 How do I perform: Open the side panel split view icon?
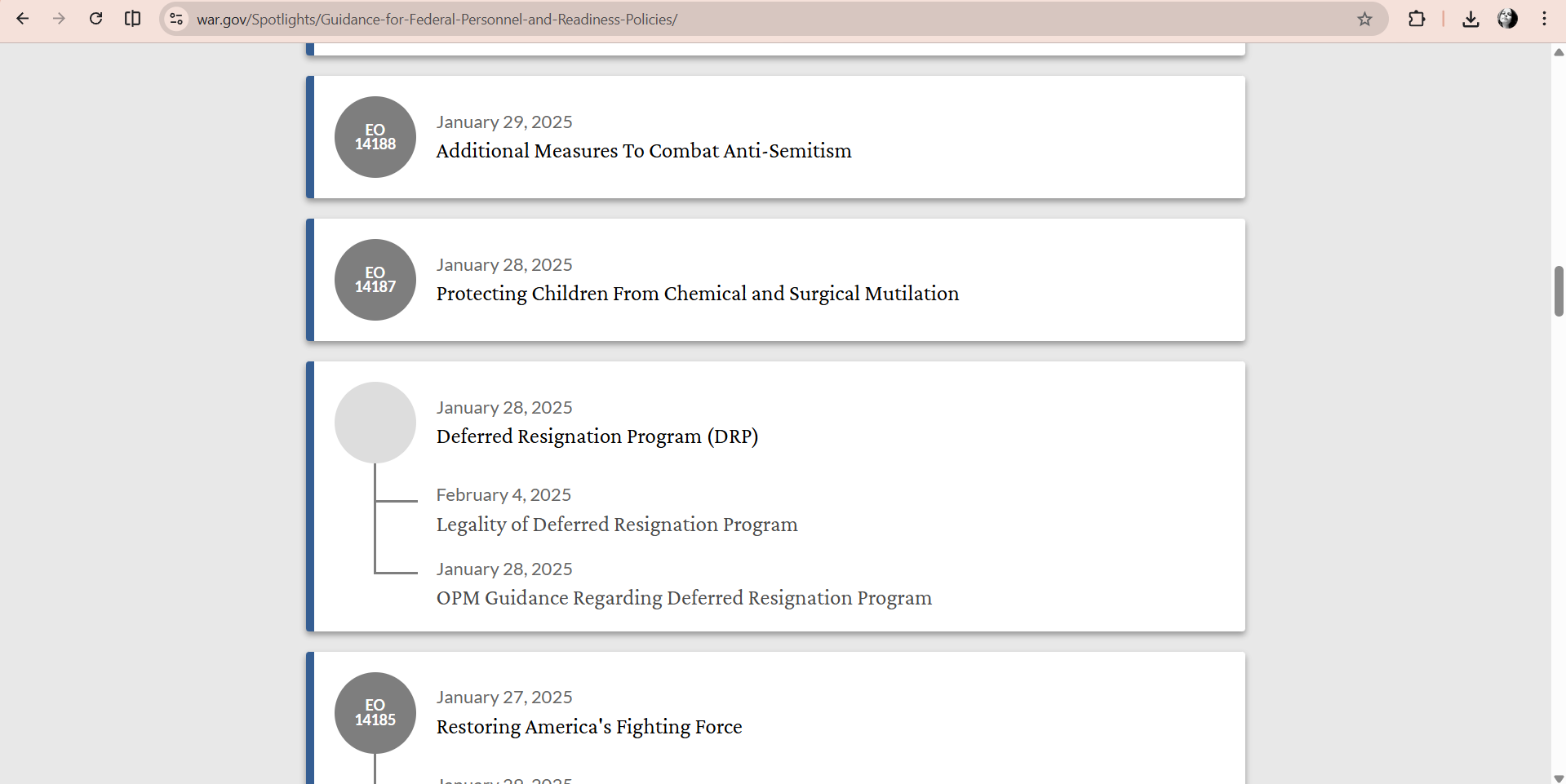(x=132, y=19)
